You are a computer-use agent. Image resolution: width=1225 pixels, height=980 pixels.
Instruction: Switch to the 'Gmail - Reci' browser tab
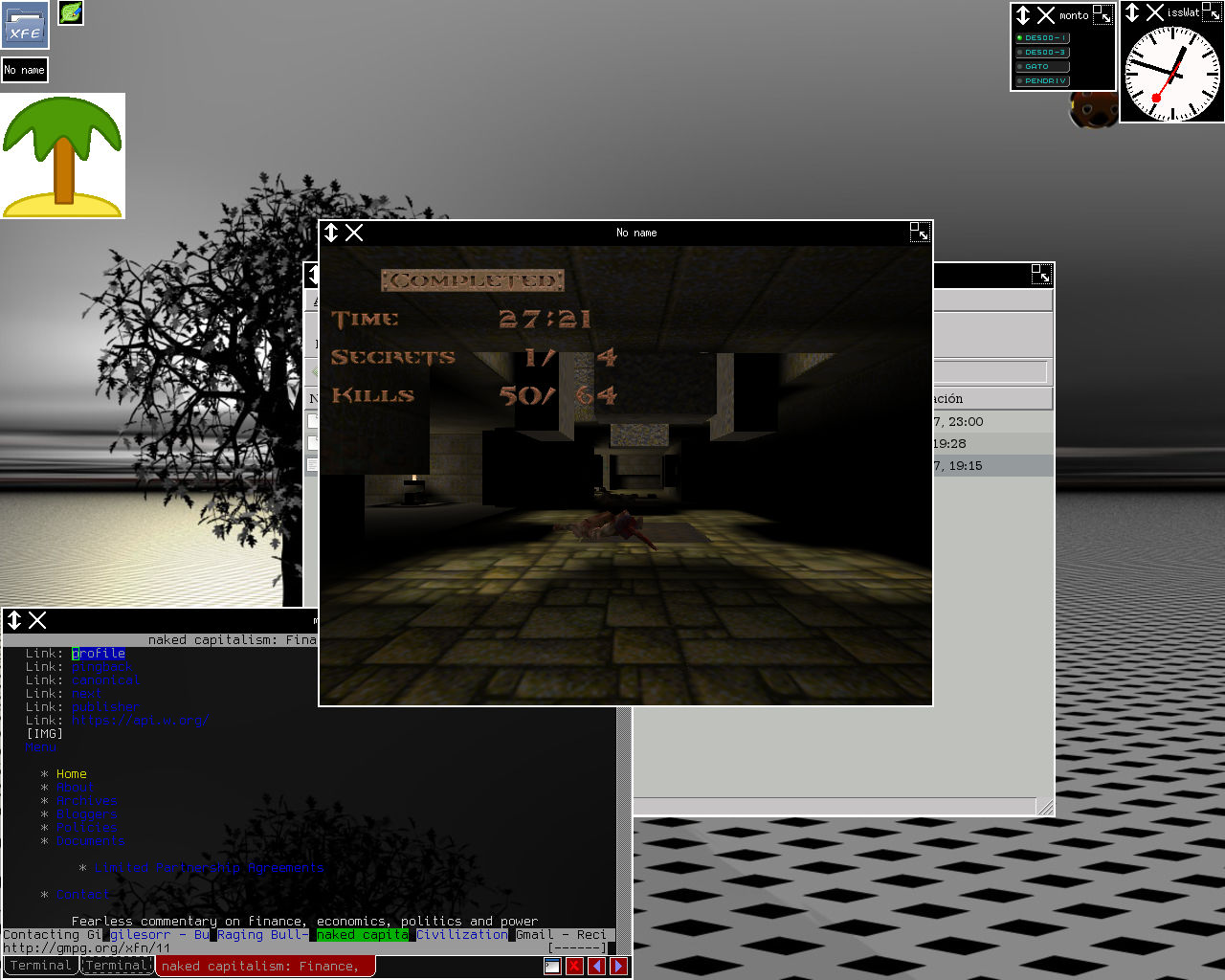tap(562, 935)
